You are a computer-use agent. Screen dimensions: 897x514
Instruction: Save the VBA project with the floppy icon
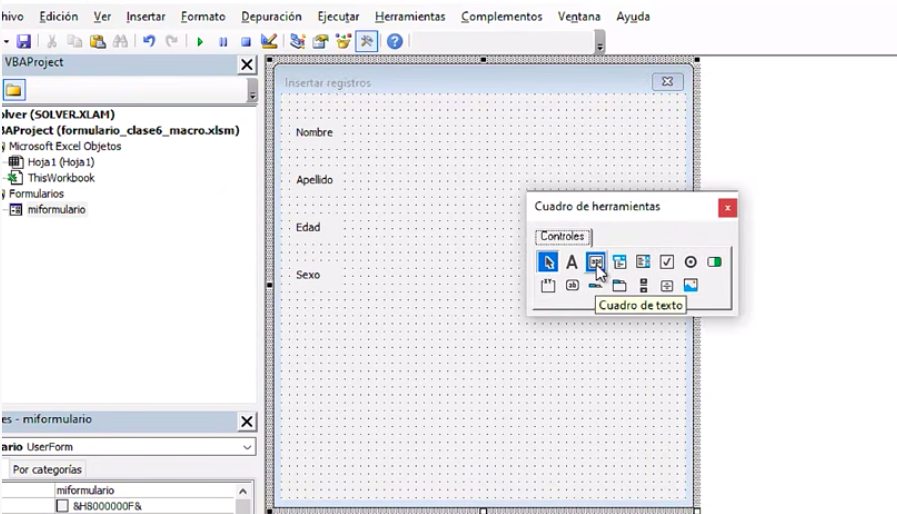pos(23,41)
